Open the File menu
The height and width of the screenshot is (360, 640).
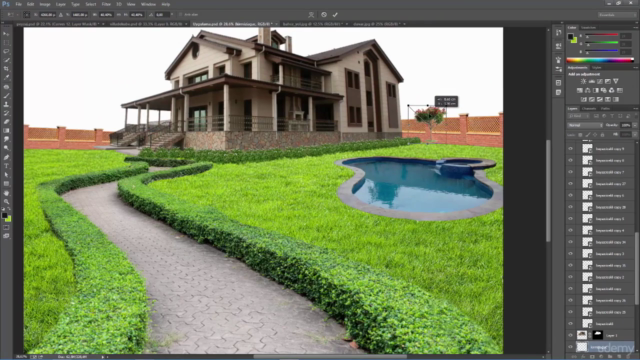(x=18, y=4)
